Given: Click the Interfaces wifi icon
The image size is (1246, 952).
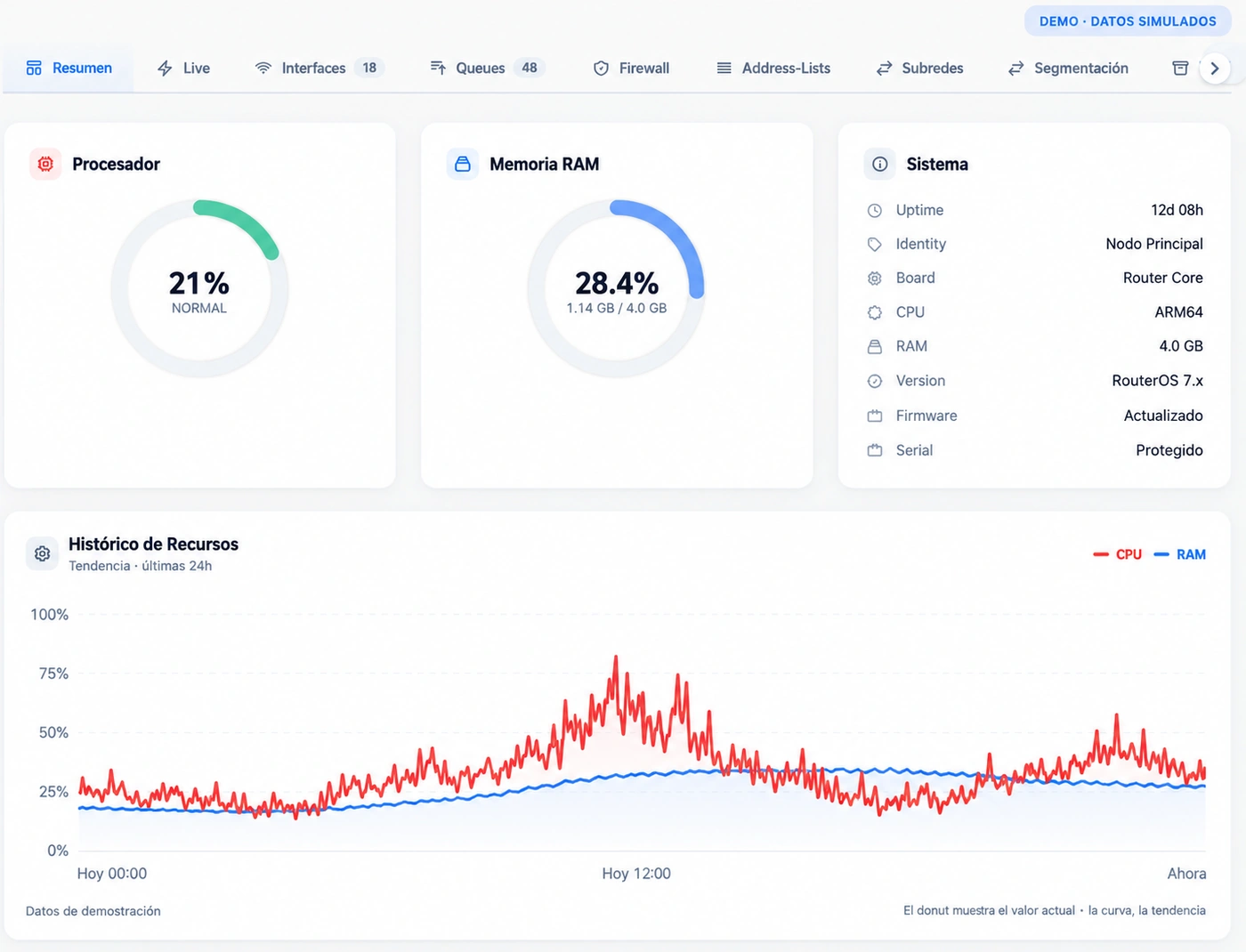Looking at the screenshot, I should [263, 69].
